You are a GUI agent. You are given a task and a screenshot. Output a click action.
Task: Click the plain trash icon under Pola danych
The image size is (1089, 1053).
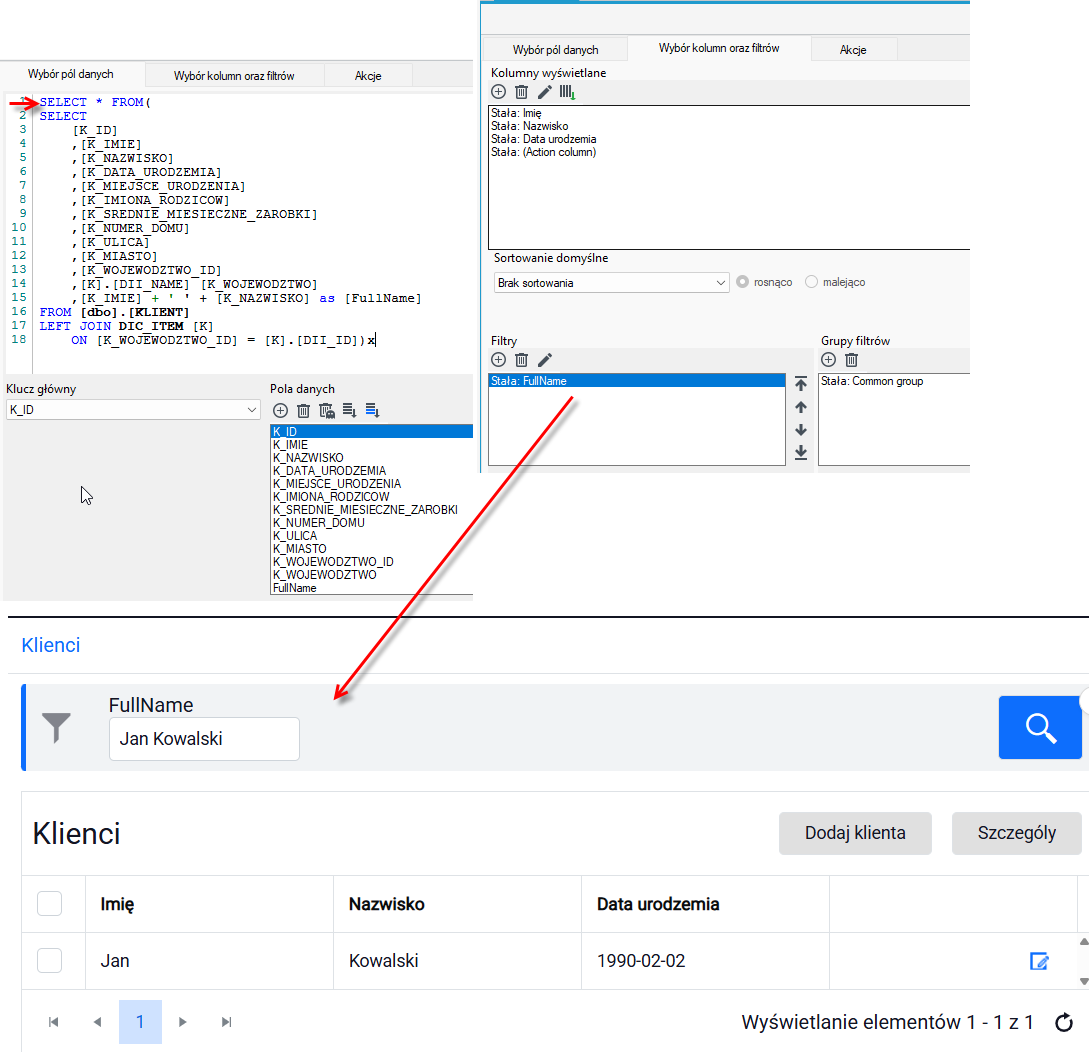pyautogui.click(x=304, y=411)
